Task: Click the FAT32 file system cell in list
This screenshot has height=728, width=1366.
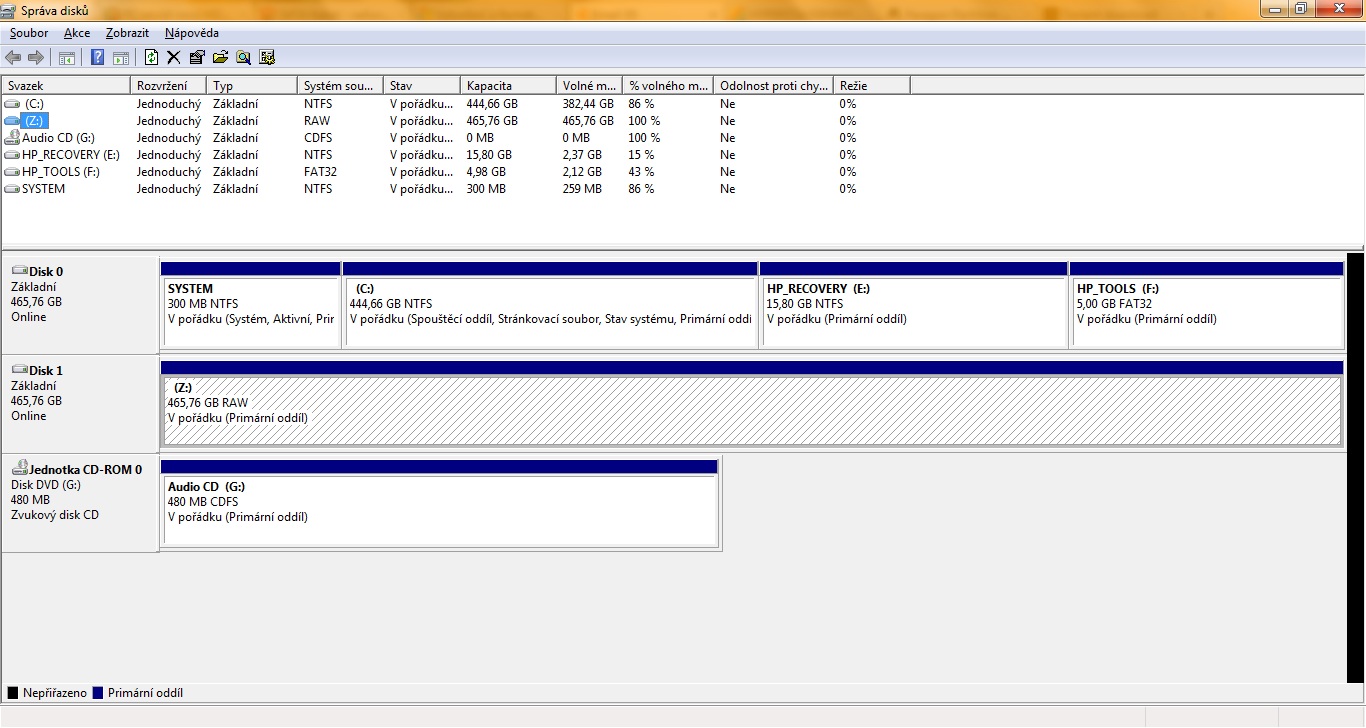Action: point(321,172)
